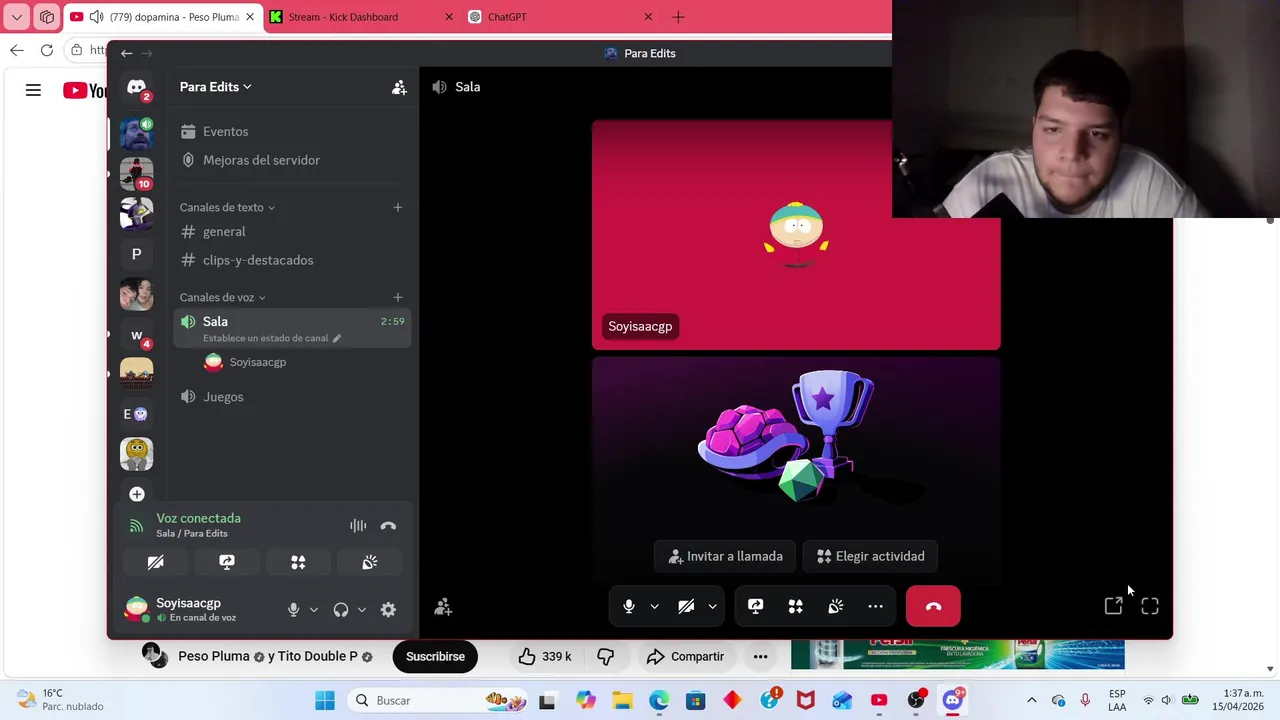Screen dimensions: 1280x720
Task: Switch to the ChatGPT tab
Action: (560, 17)
